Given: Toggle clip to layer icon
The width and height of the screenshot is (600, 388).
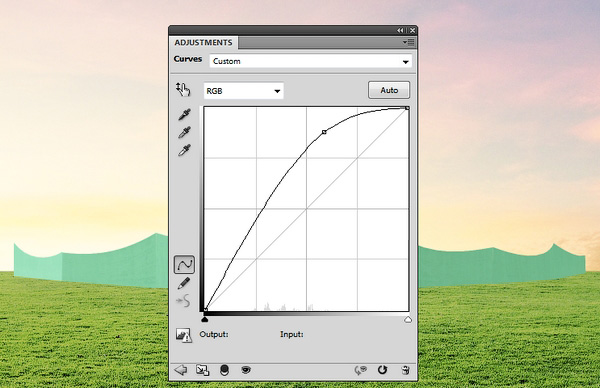Looking at the screenshot, I should tap(225, 370).
